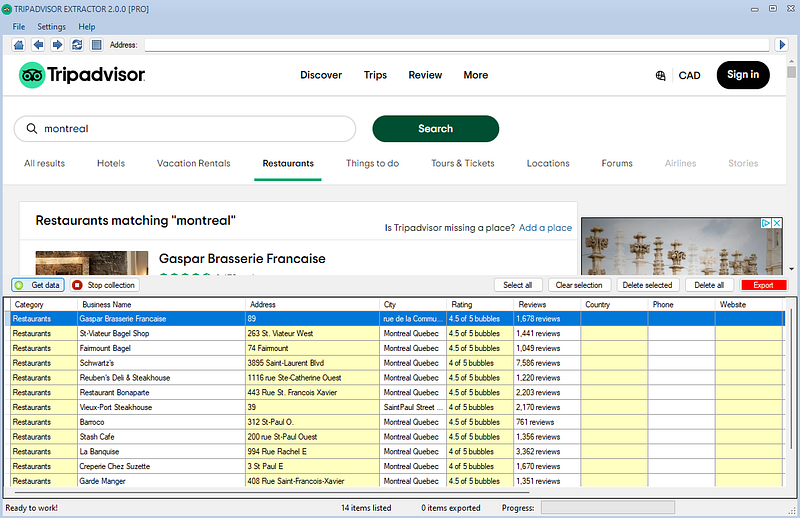Follow the Add a place link
The height and width of the screenshot is (518, 800).
point(545,228)
